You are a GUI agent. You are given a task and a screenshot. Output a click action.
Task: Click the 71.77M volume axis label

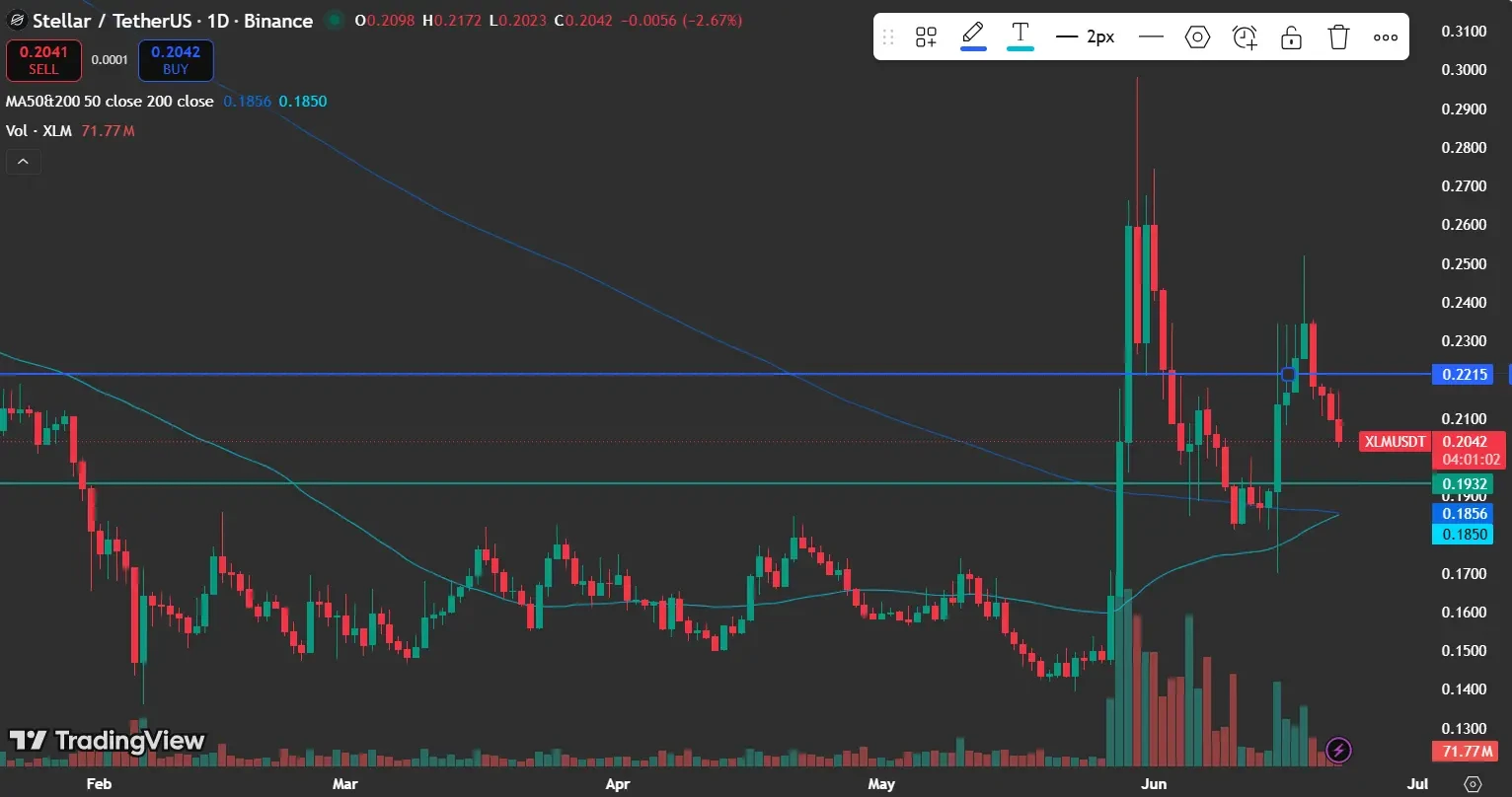[1465, 753]
